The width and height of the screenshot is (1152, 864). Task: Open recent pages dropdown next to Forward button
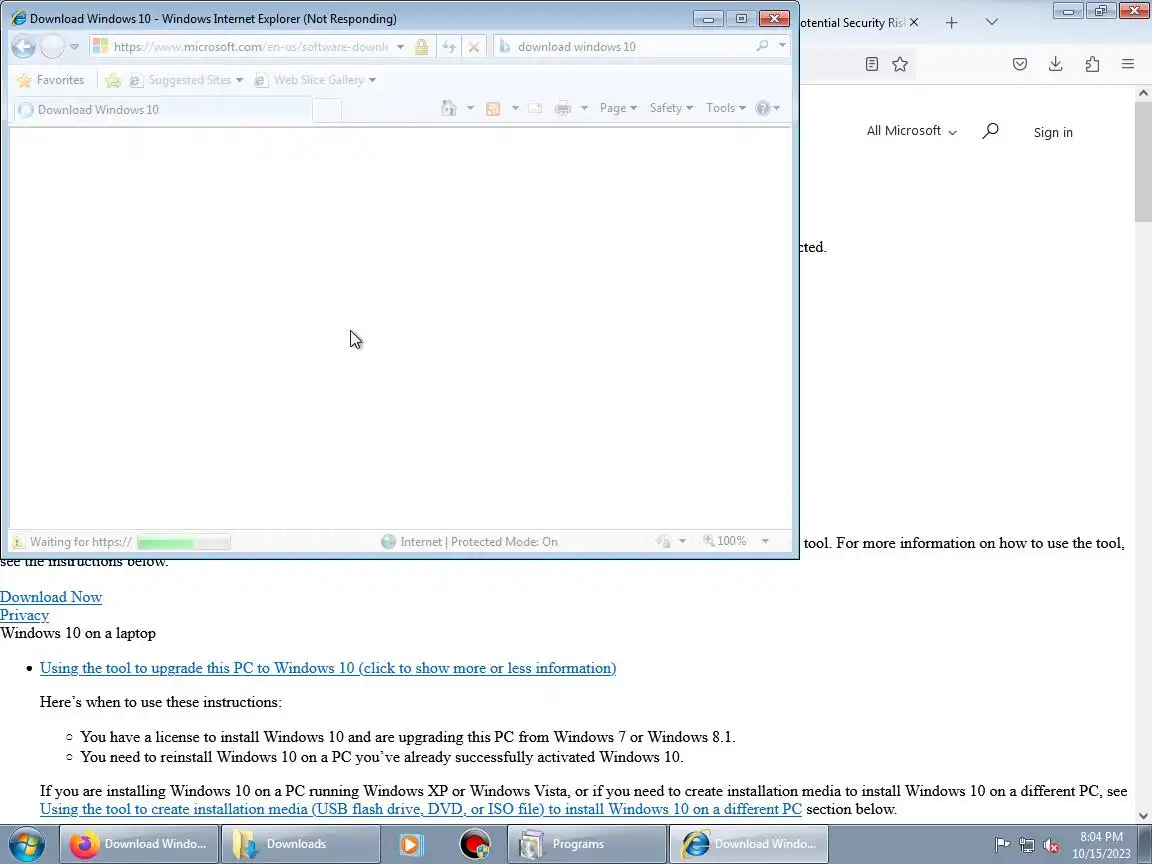coord(74,46)
